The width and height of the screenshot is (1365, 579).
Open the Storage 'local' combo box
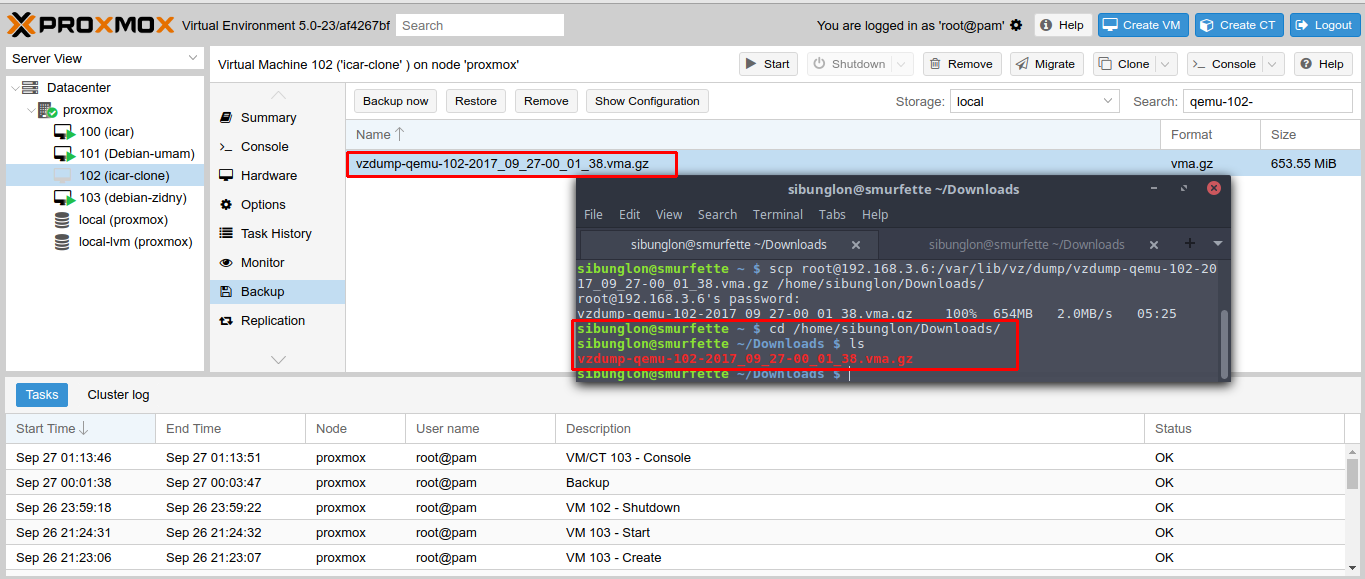click(1034, 101)
